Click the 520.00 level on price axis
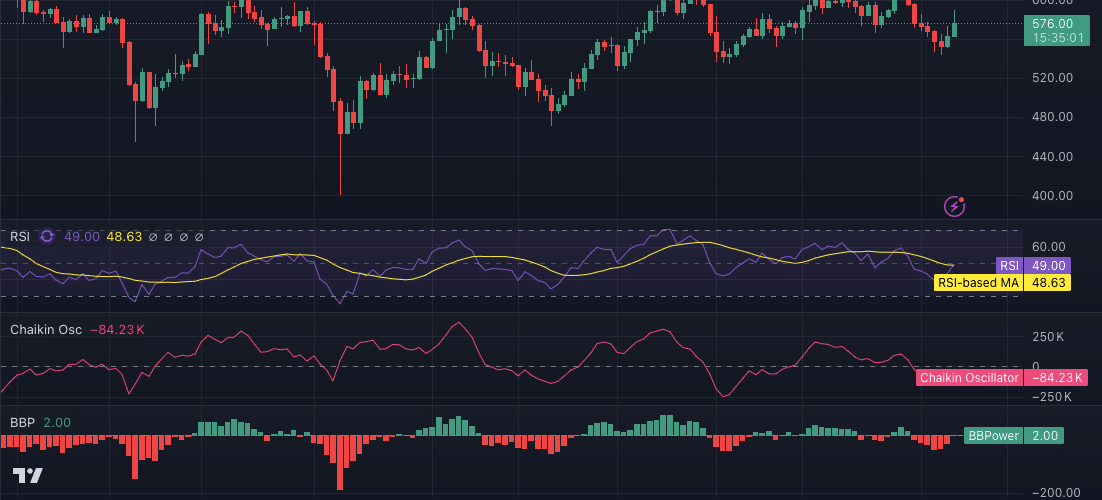Screen dimensions: 1102x500 click(x=1052, y=78)
